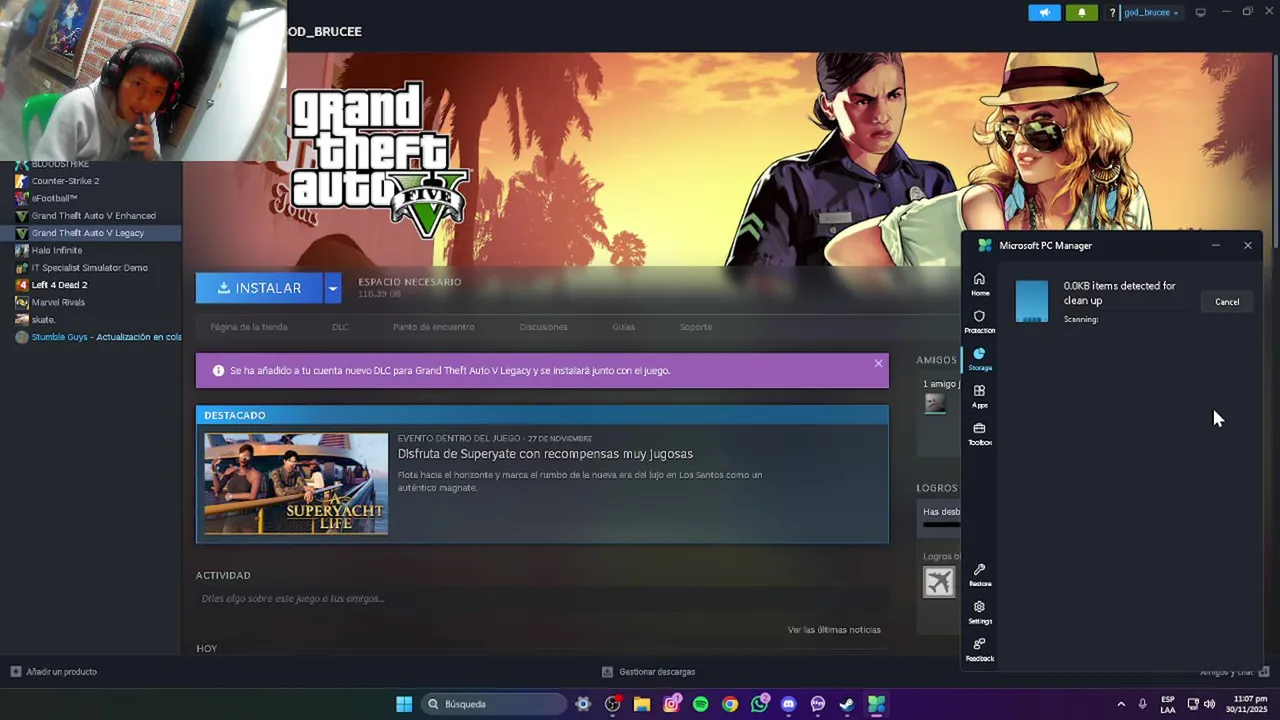Open Apps section in PC Manager

pyautogui.click(x=980, y=396)
